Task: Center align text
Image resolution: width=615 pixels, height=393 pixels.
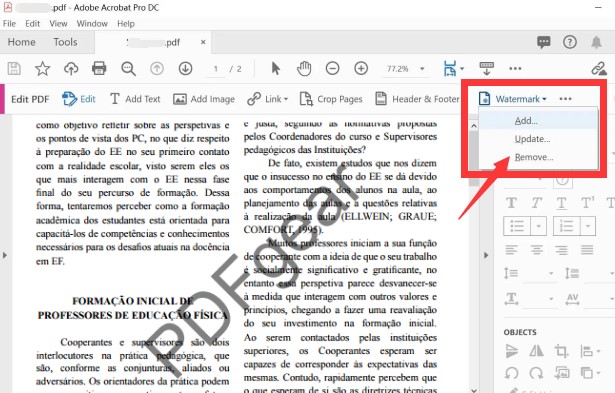Action: pyautogui.click(x=537, y=249)
